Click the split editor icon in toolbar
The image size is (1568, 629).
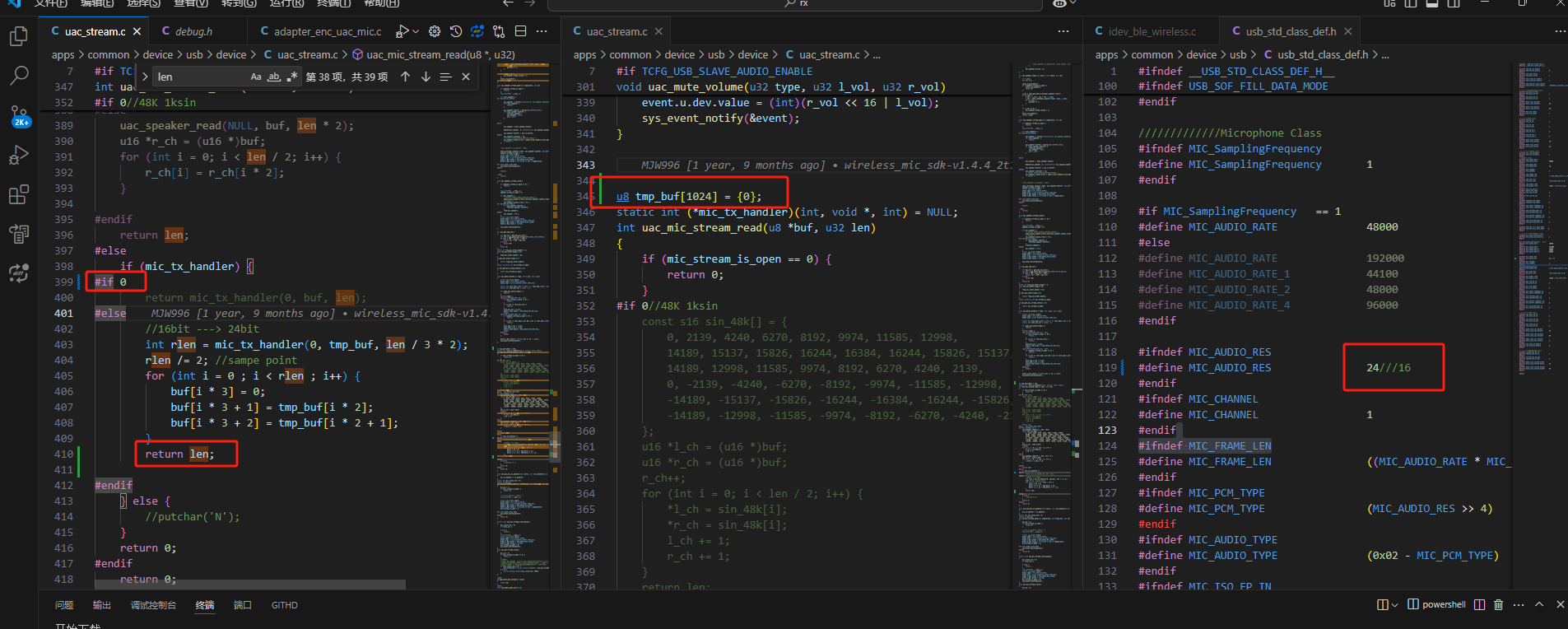coord(520,31)
